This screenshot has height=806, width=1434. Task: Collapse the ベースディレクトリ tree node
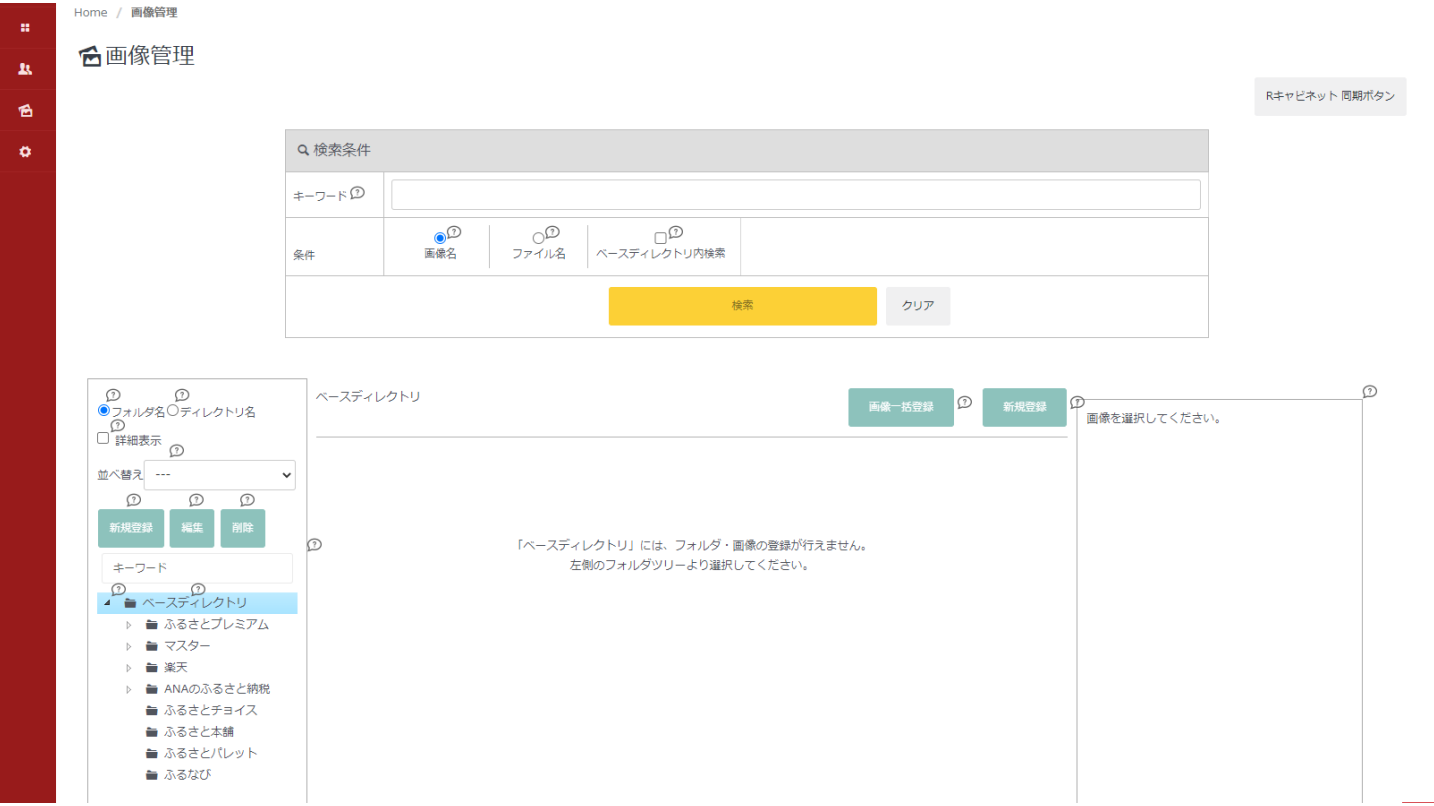click(107, 603)
